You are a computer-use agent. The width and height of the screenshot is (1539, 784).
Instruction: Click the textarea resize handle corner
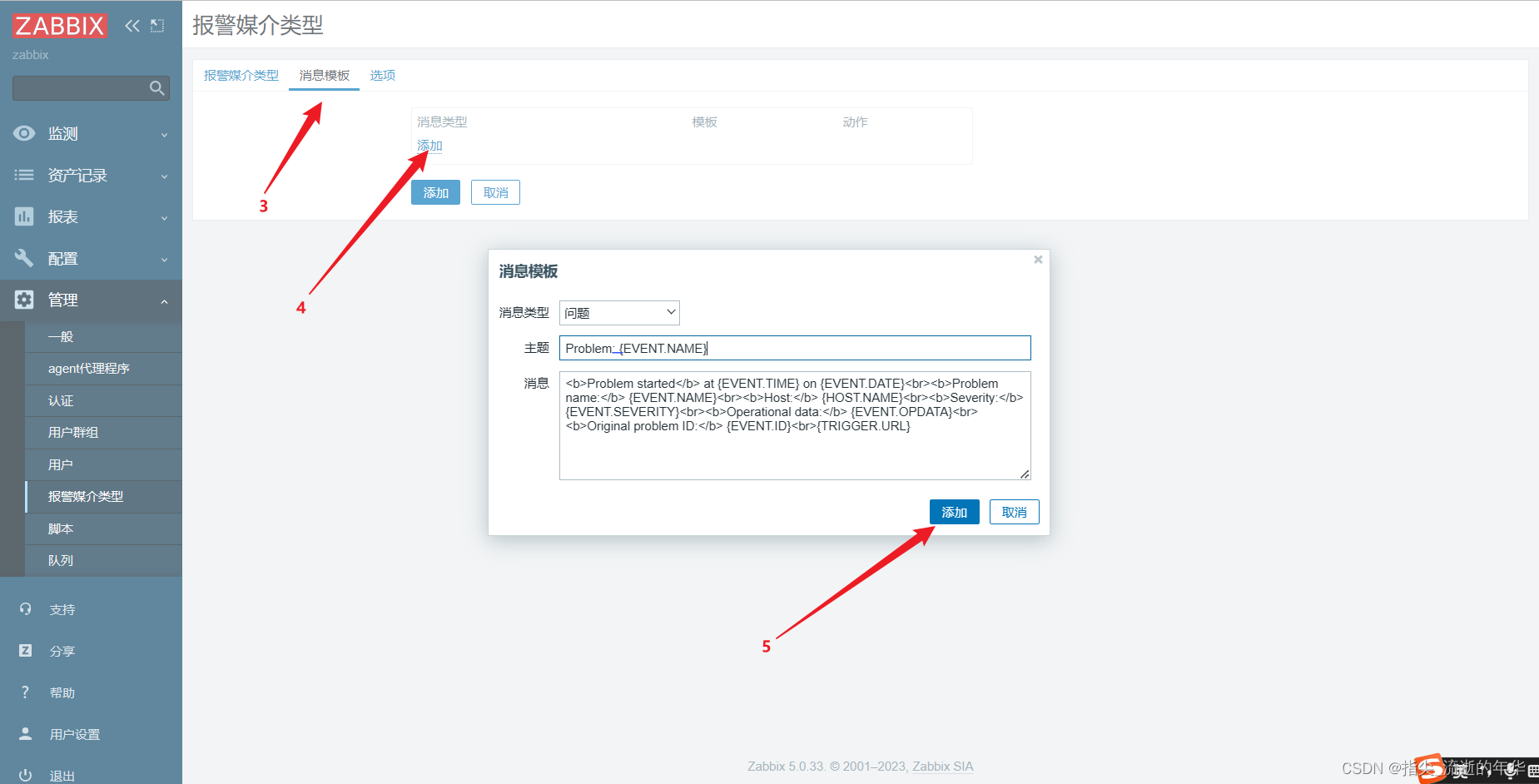coord(1025,474)
